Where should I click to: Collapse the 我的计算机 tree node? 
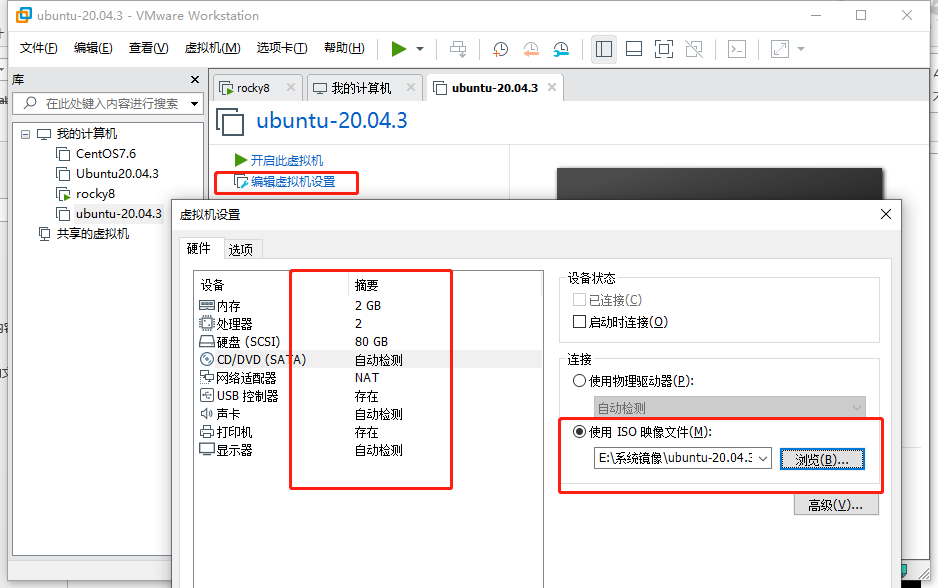point(25,134)
